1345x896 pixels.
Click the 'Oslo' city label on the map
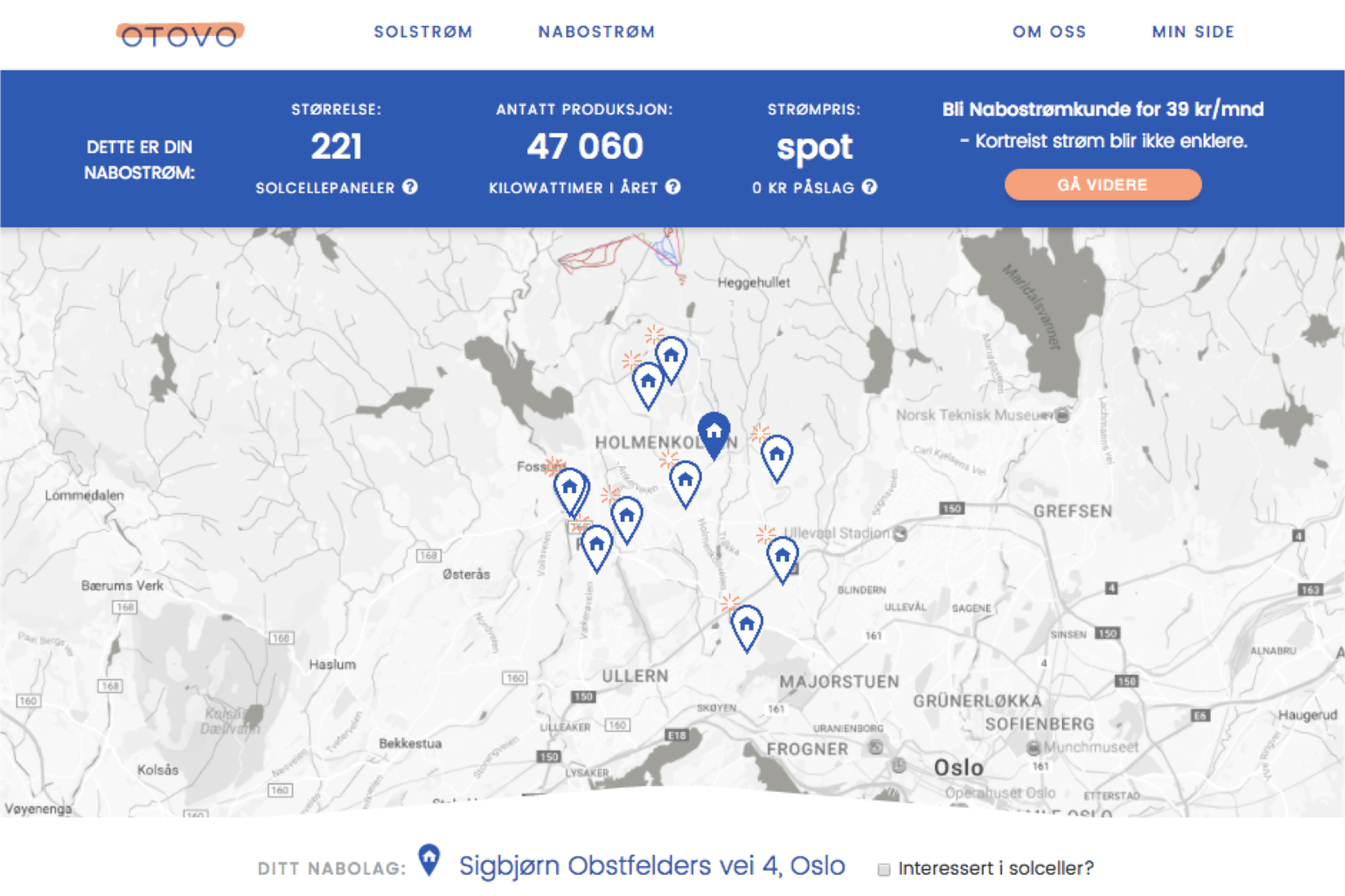point(958,768)
